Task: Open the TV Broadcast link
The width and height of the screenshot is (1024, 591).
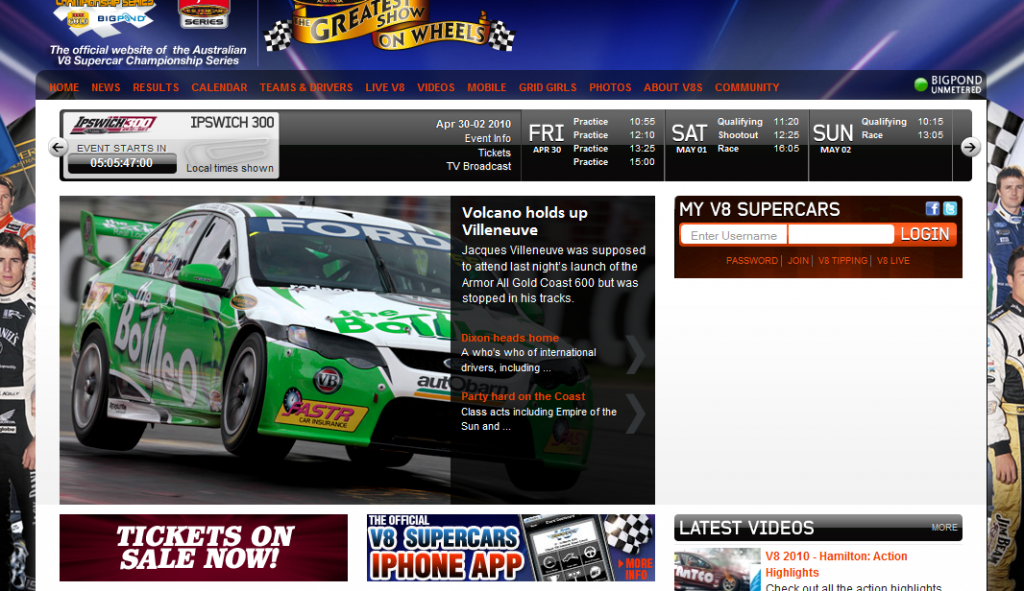Action: pyautogui.click(x=479, y=167)
